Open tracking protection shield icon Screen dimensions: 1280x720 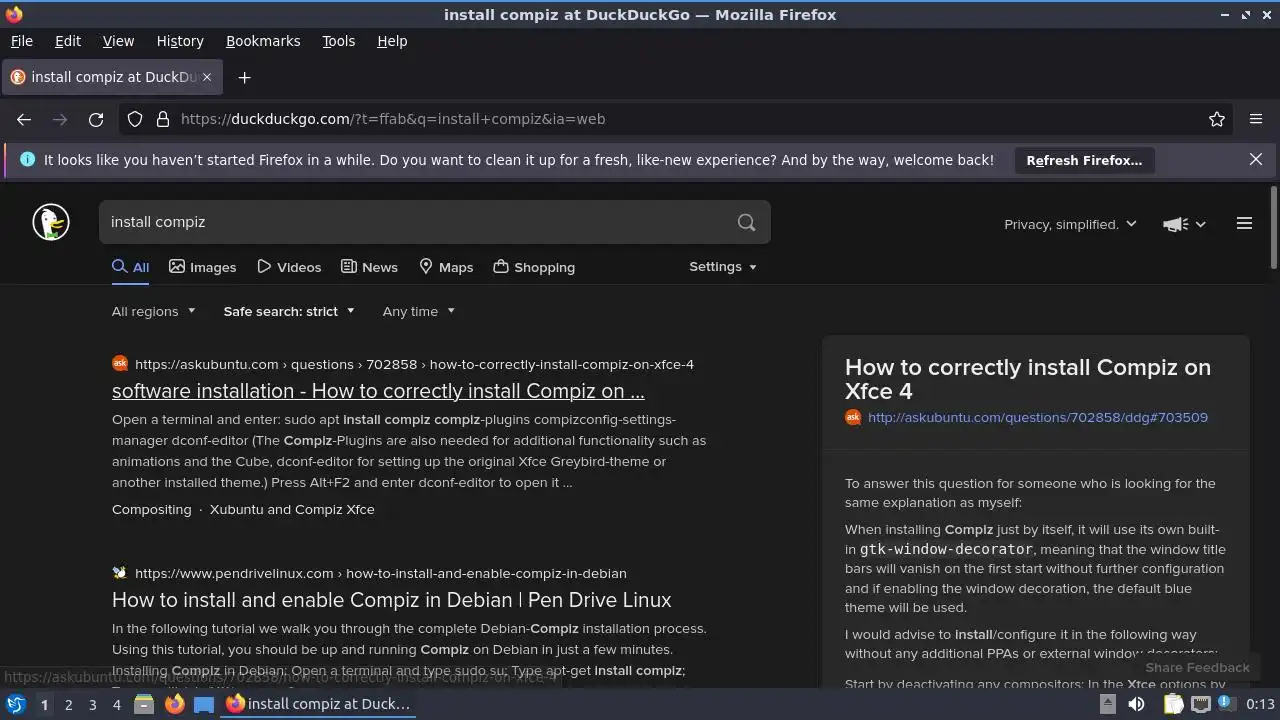pyautogui.click(x=135, y=119)
